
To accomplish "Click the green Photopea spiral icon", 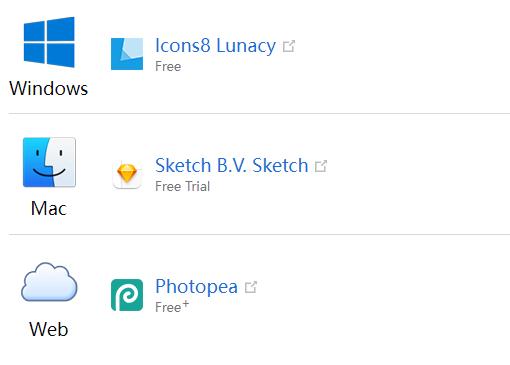I will 127,295.
